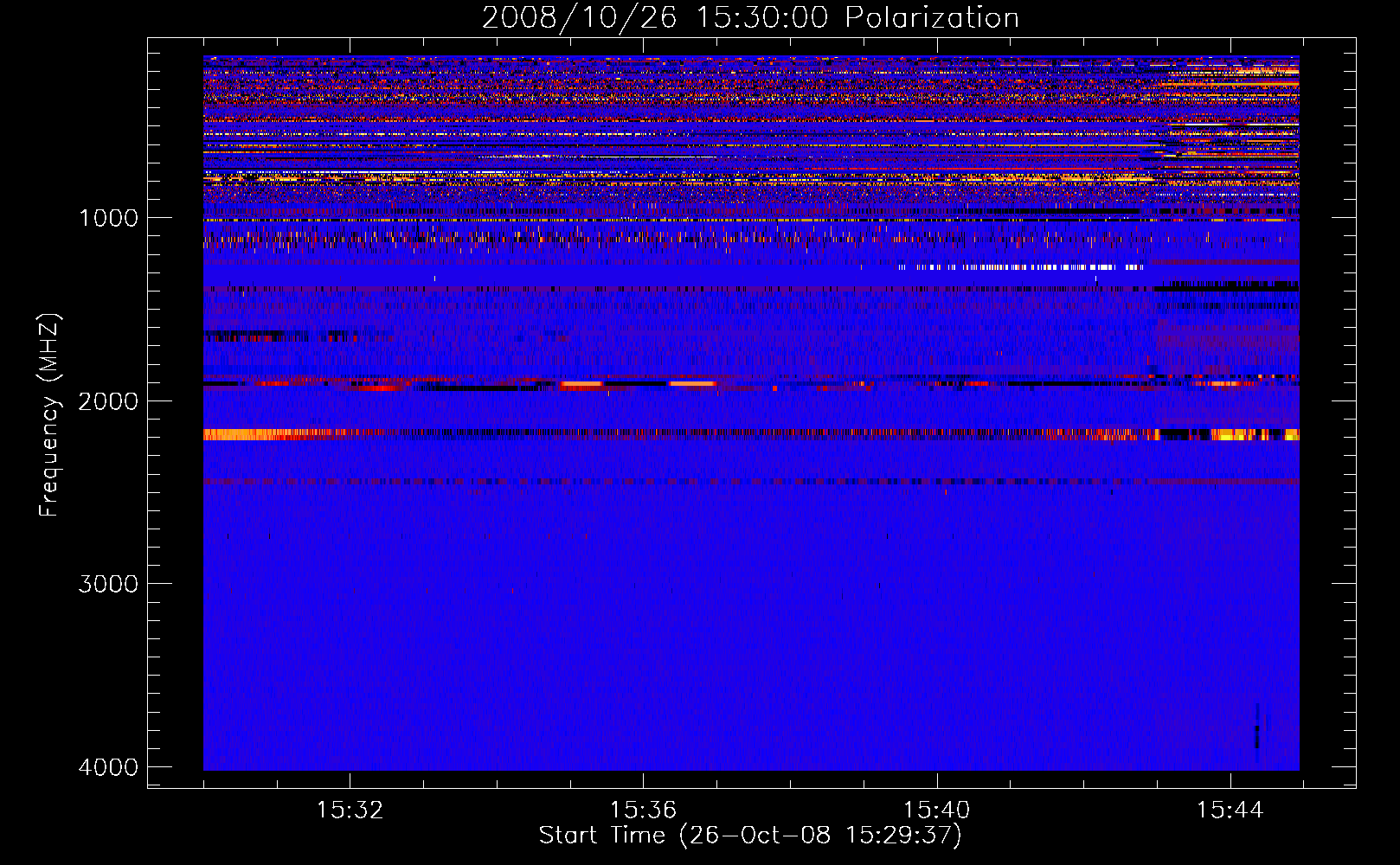Click the white dashed emission strip near 1300 MHz
The image size is (1400, 865).
[1021, 267]
